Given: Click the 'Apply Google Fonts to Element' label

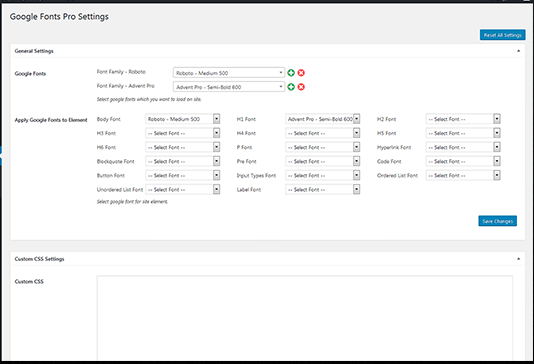Looking at the screenshot, I should 51,120.
